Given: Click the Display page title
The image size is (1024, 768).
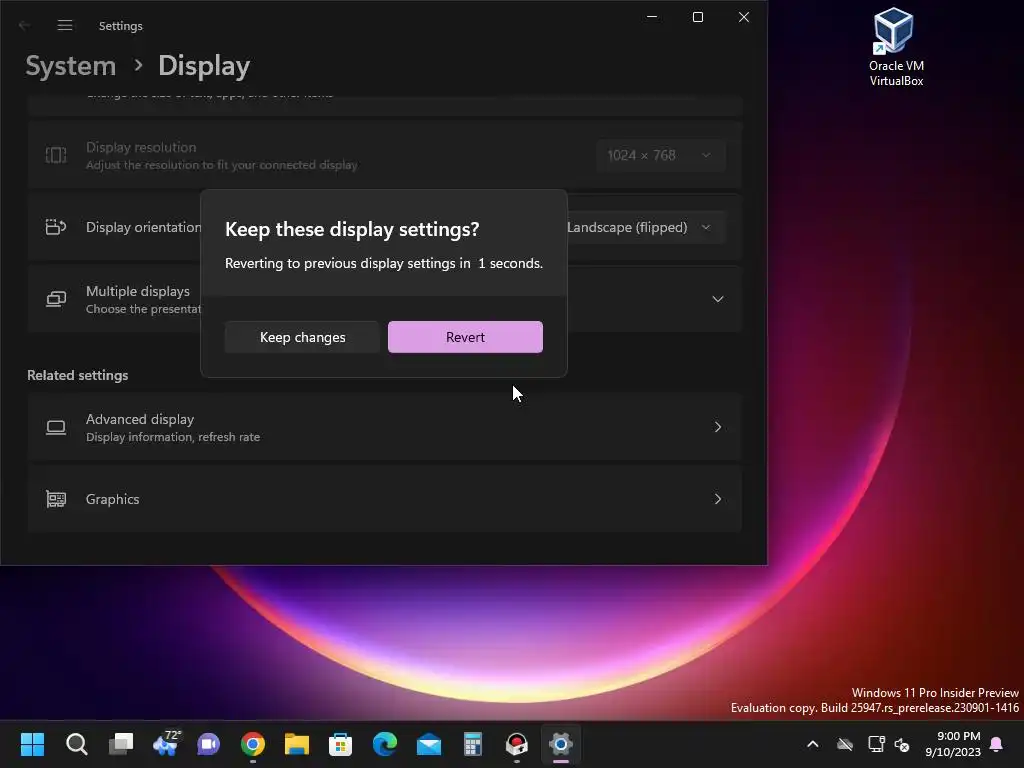Looking at the screenshot, I should (x=204, y=66).
